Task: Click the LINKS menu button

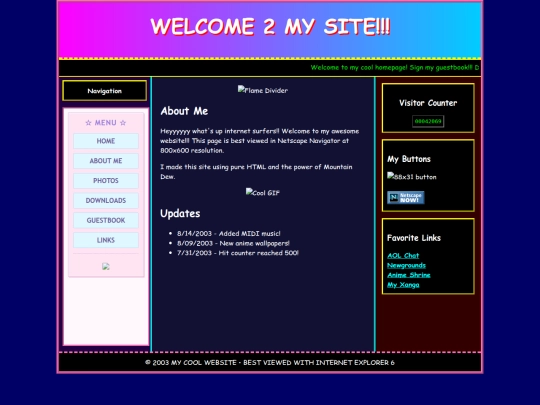Action: (x=106, y=240)
